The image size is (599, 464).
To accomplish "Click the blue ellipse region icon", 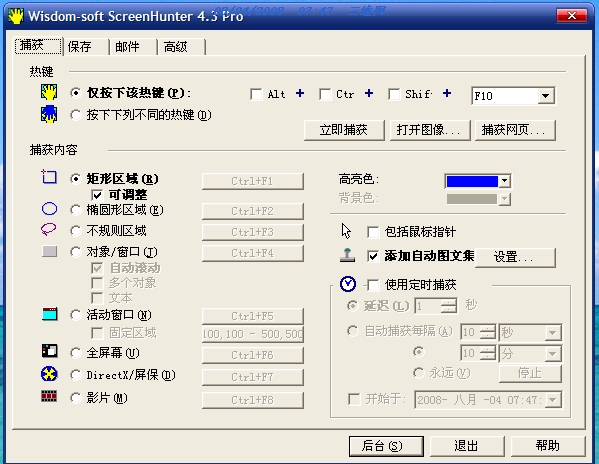I will (49, 209).
